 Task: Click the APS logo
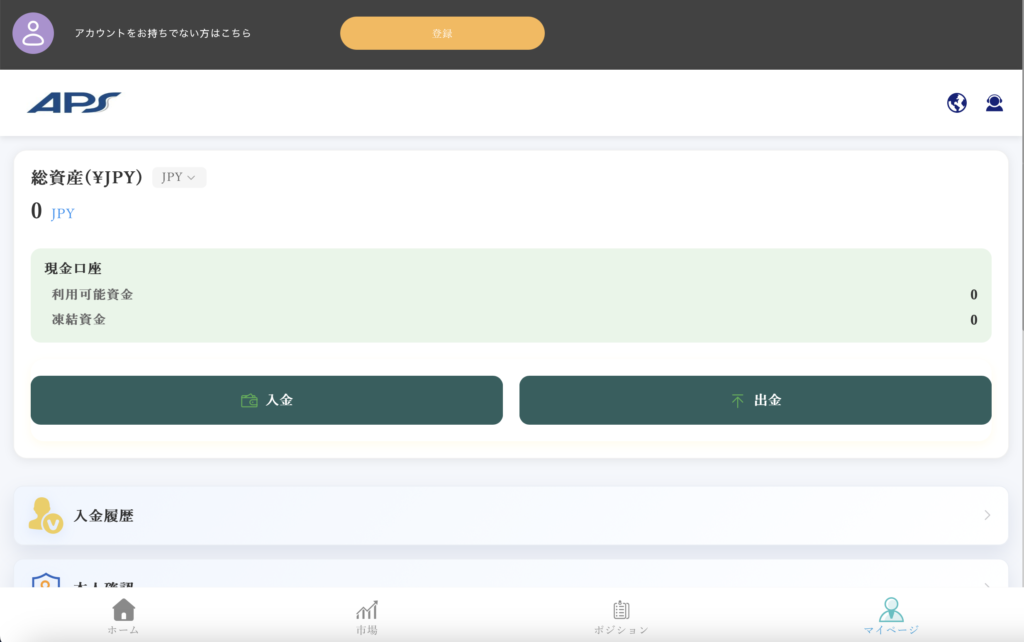(74, 103)
